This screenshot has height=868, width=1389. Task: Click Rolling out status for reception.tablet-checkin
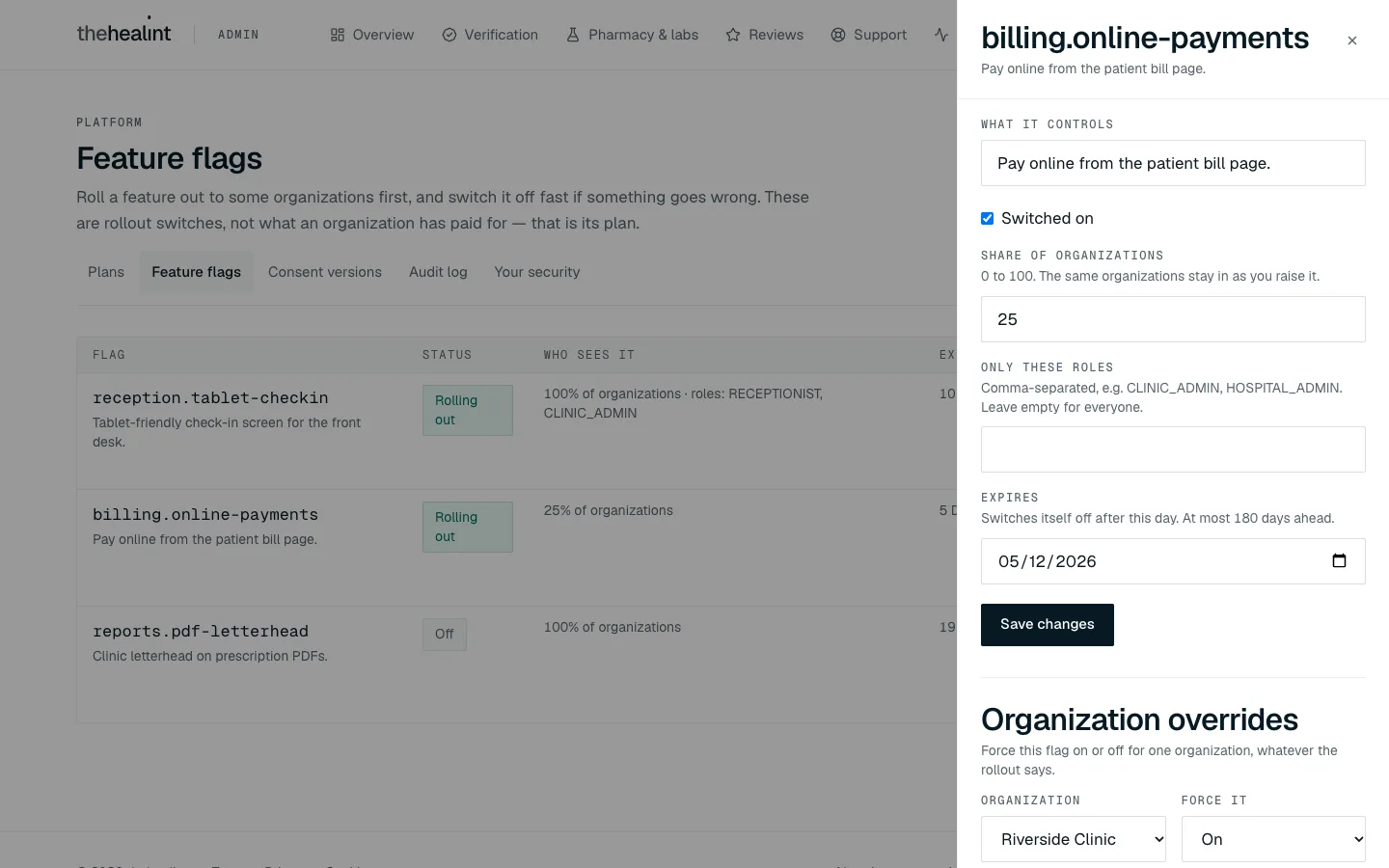pyautogui.click(x=468, y=410)
